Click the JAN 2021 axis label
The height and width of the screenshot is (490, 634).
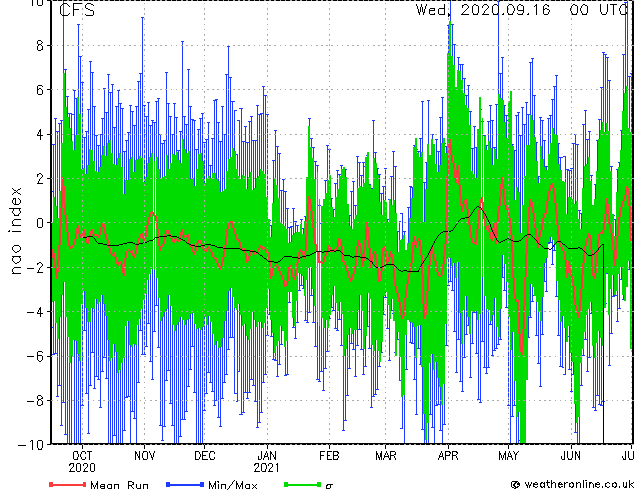tap(266, 462)
